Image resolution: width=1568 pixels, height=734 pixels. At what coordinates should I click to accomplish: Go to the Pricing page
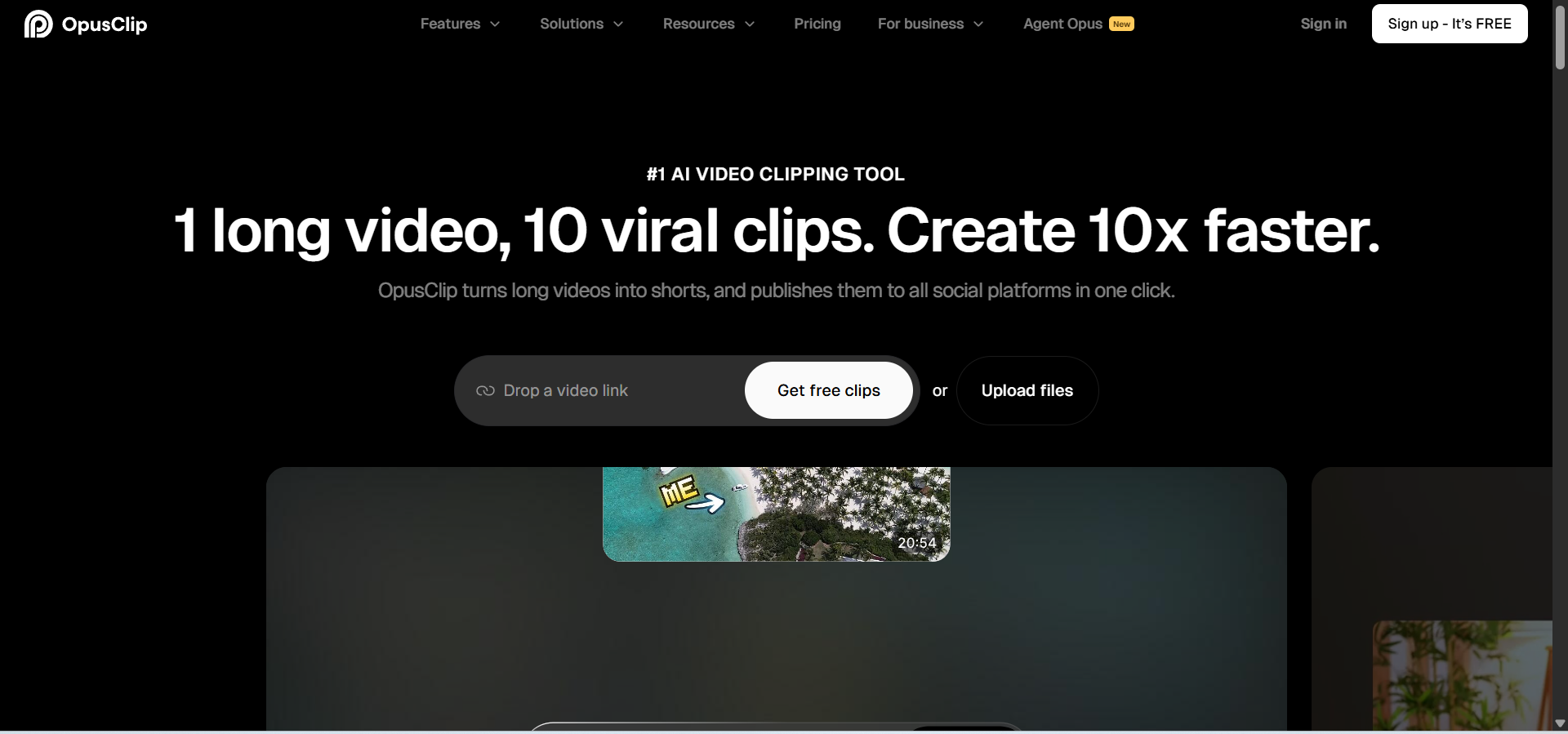pyautogui.click(x=817, y=24)
